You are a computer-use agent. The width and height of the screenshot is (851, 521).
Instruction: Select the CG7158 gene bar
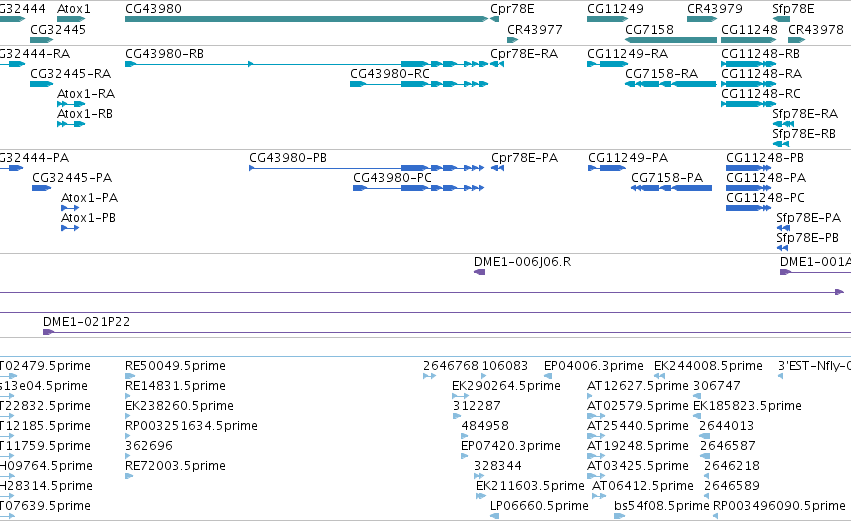click(671, 40)
